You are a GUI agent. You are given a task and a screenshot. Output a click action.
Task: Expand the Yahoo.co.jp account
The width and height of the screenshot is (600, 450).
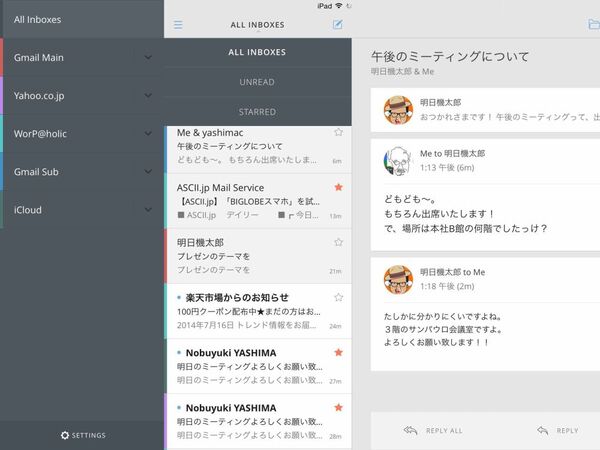tap(148, 95)
